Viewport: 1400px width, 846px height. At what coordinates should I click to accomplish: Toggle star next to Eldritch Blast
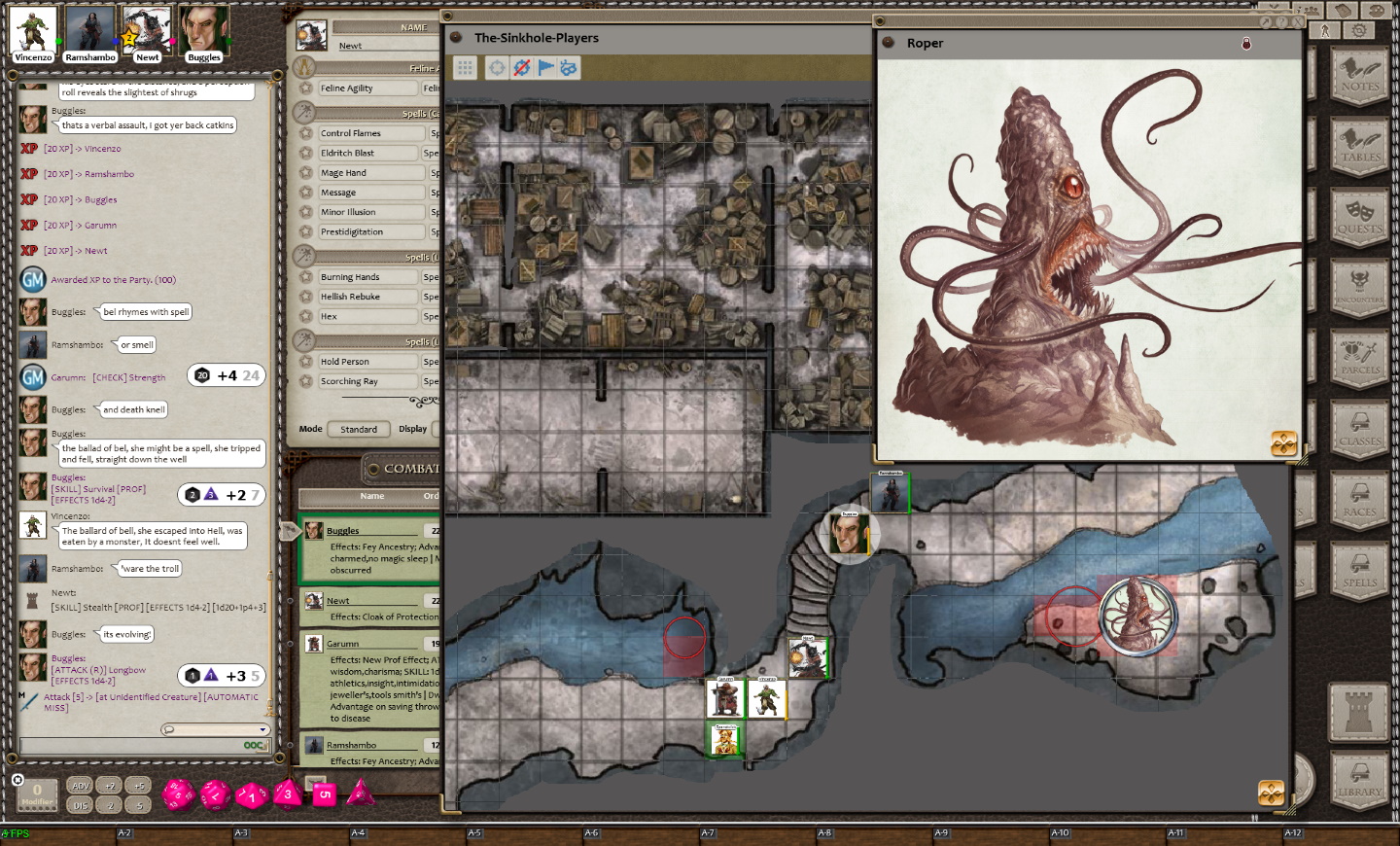pos(305,154)
